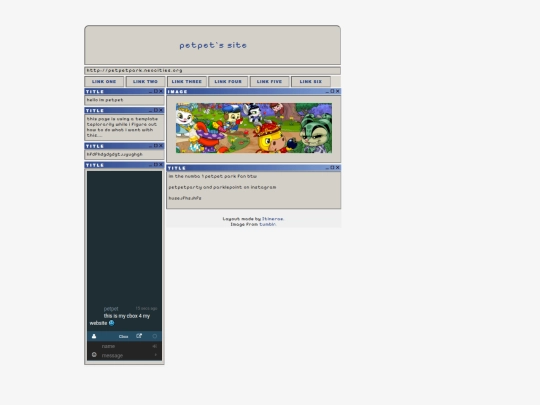Open the LINK THREE navigation button
The width and height of the screenshot is (540, 405).
[187, 82]
